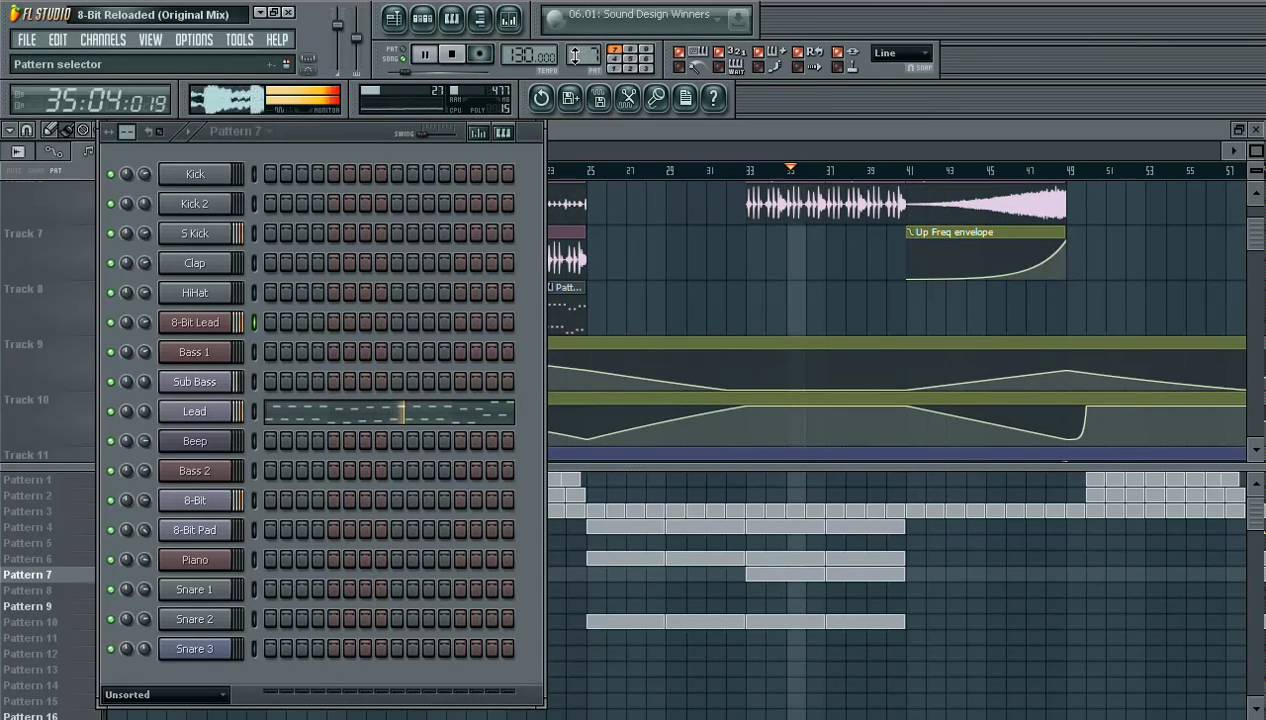
Task: Open the TOOLS menu
Action: tap(239, 40)
